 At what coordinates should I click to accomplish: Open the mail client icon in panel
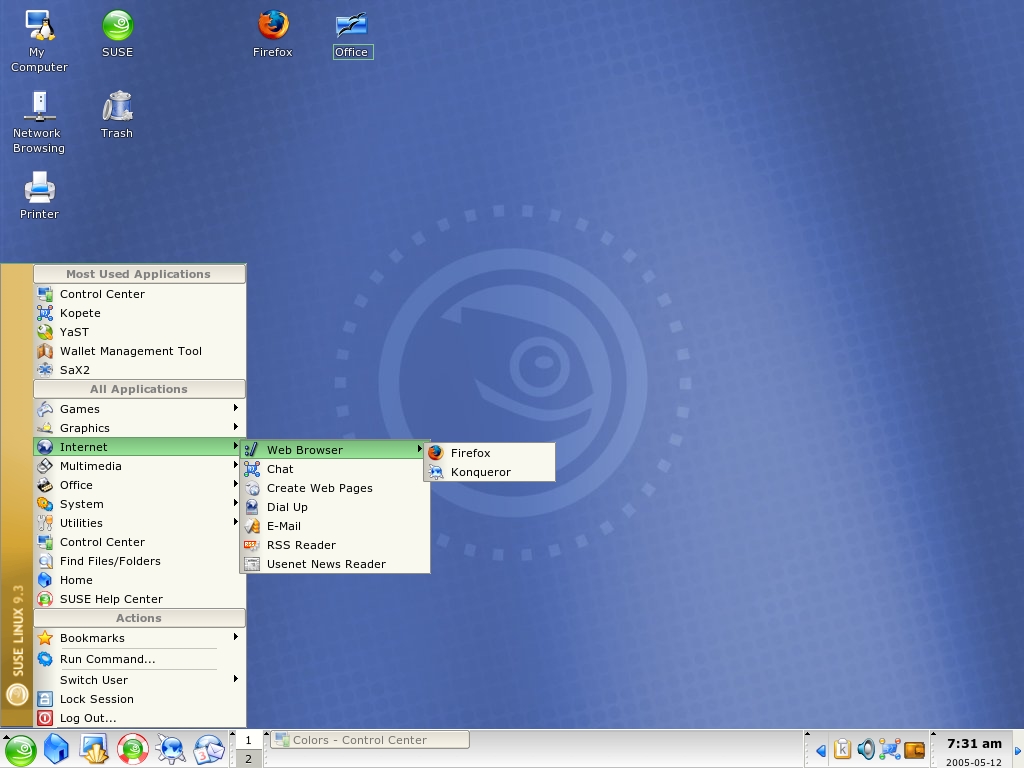(x=209, y=749)
